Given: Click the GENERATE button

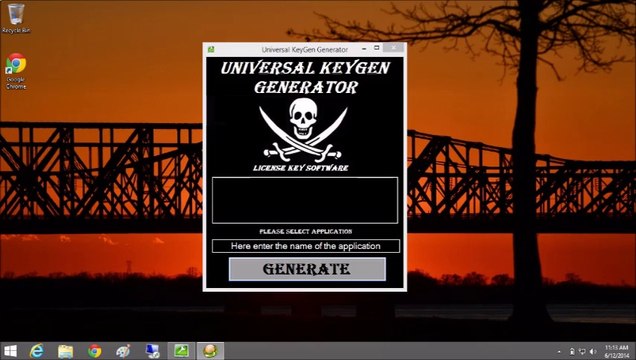Looking at the screenshot, I should click(307, 269).
